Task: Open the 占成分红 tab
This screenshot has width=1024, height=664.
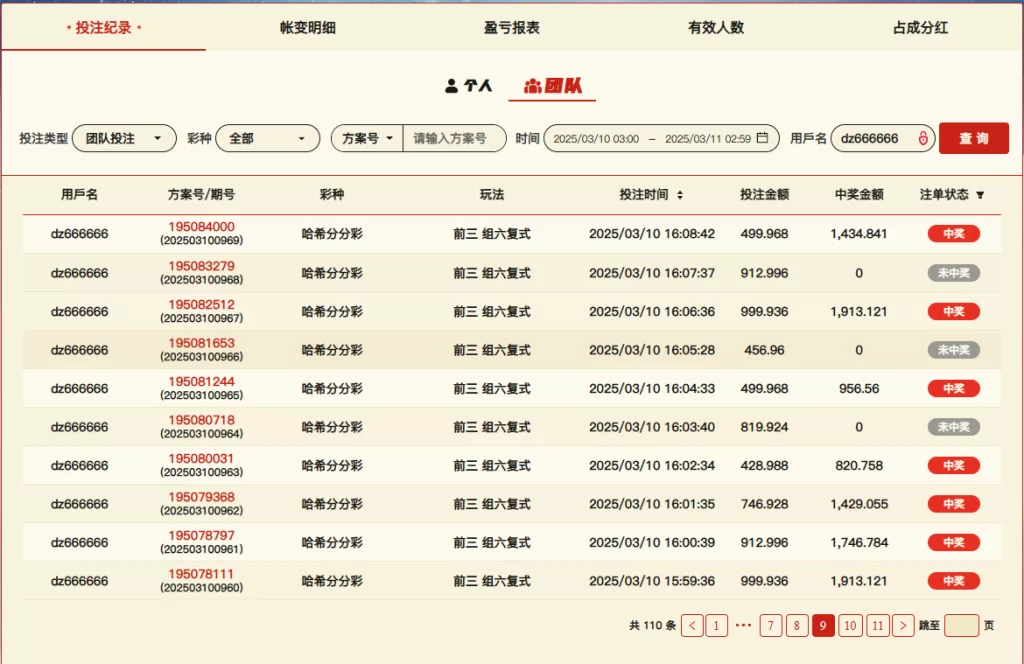Action: (x=920, y=27)
